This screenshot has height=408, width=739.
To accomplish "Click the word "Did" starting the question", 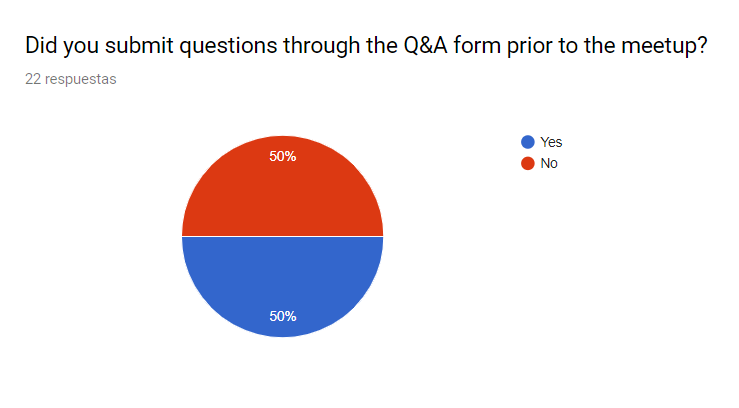I will tap(41, 46).
